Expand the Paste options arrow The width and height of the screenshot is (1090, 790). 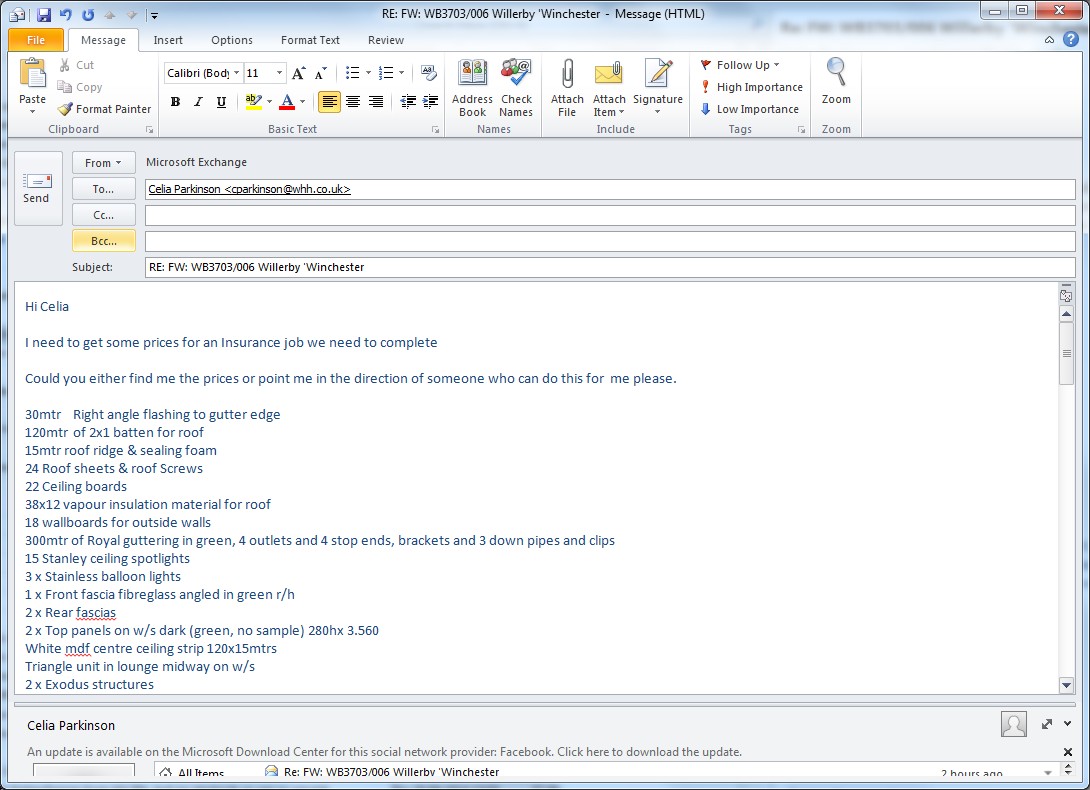[x=32, y=111]
